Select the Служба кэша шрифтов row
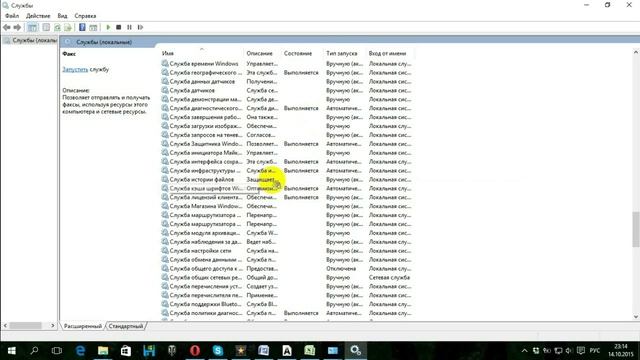Screen dimensions: 640x360 (287, 189)
